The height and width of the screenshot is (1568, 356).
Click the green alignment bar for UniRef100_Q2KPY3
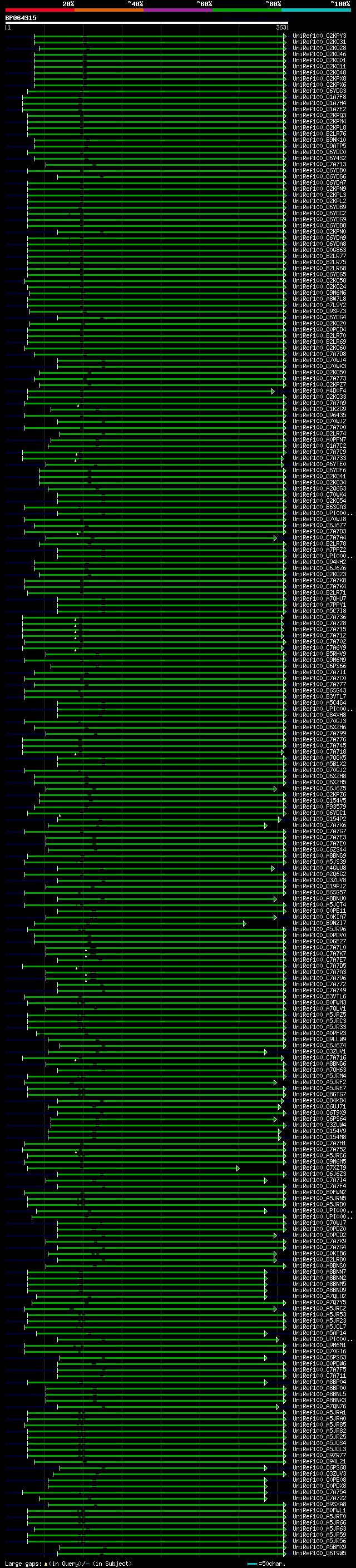(x=160, y=36)
